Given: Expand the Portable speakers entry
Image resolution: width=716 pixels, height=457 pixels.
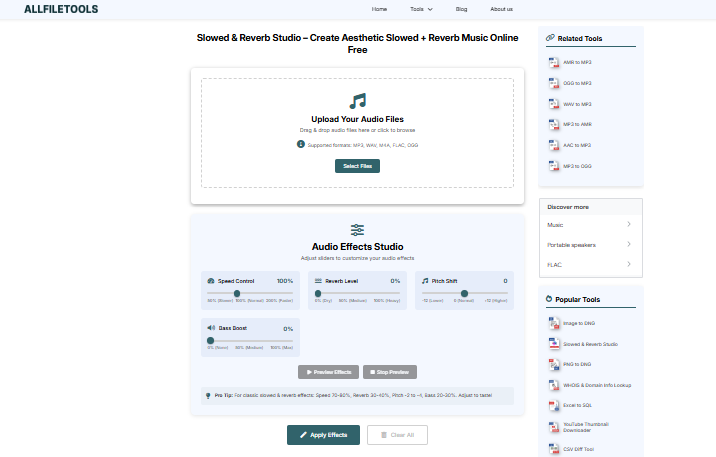Looking at the screenshot, I should 628,244.
